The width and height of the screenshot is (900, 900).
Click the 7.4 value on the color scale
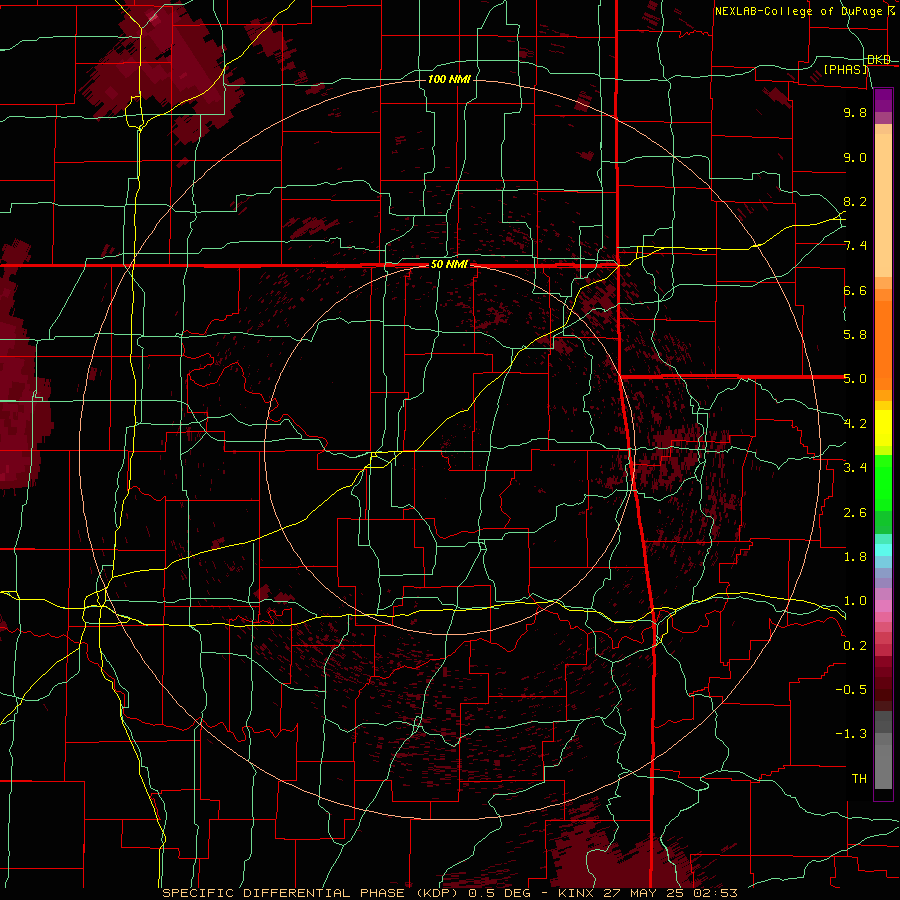[855, 246]
